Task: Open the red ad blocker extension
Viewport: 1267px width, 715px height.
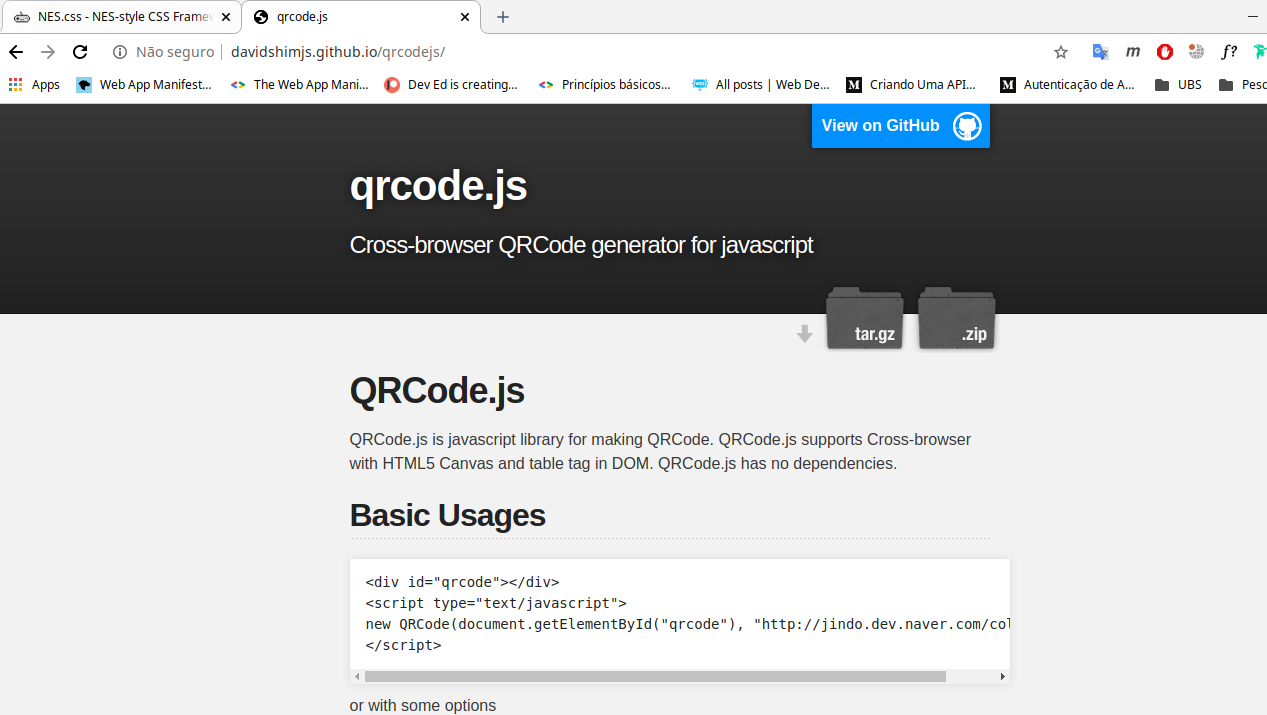Action: tap(1165, 52)
